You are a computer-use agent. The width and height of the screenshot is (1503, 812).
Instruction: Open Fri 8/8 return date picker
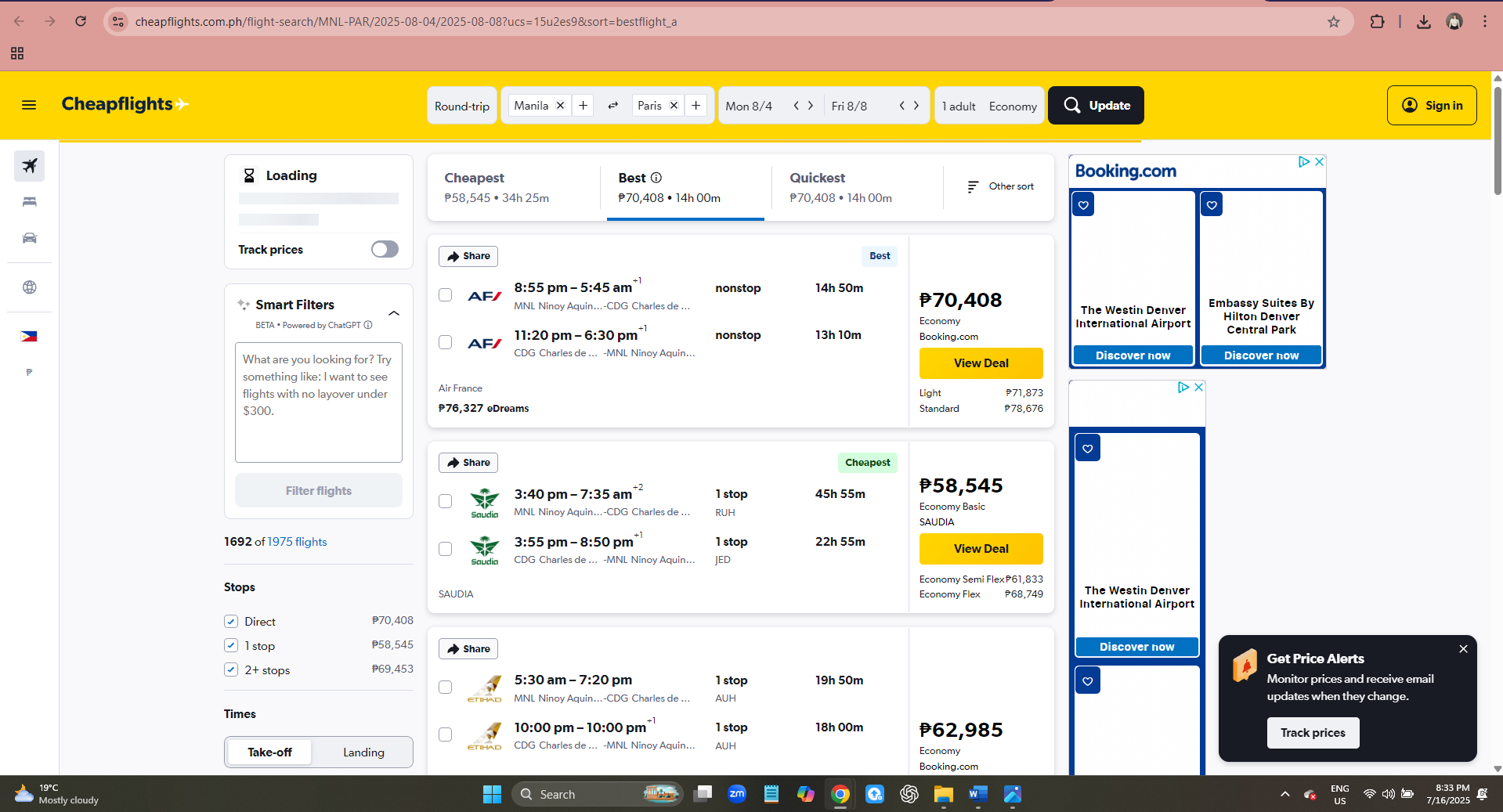click(850, 106)
